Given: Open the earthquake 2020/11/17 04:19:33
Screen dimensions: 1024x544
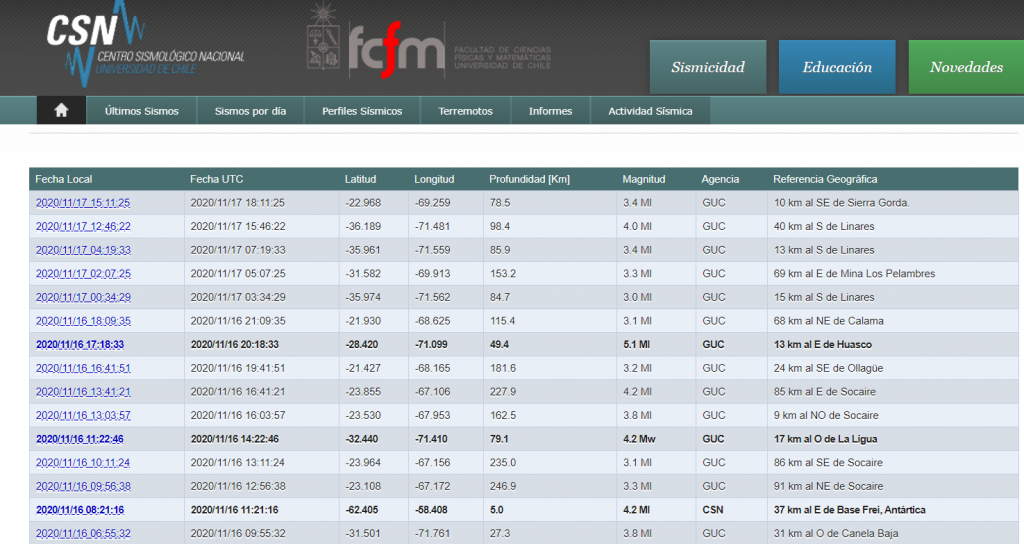Looking at the screenshot, I should [83, 250].
